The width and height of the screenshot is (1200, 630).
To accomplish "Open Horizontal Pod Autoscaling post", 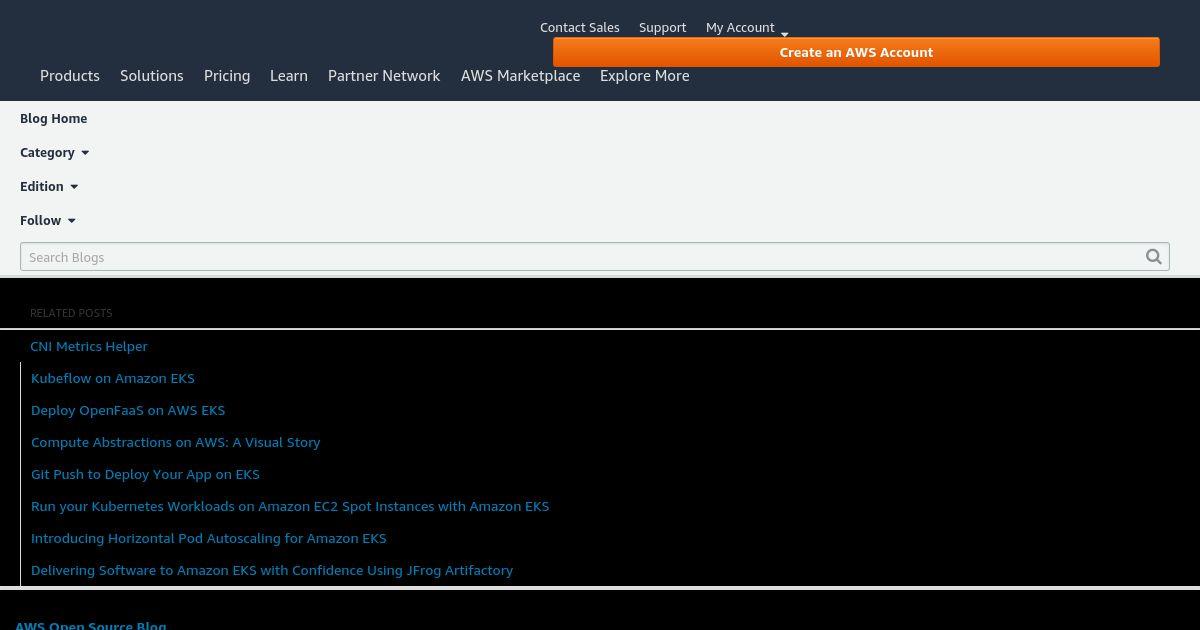I will point(209,538).
